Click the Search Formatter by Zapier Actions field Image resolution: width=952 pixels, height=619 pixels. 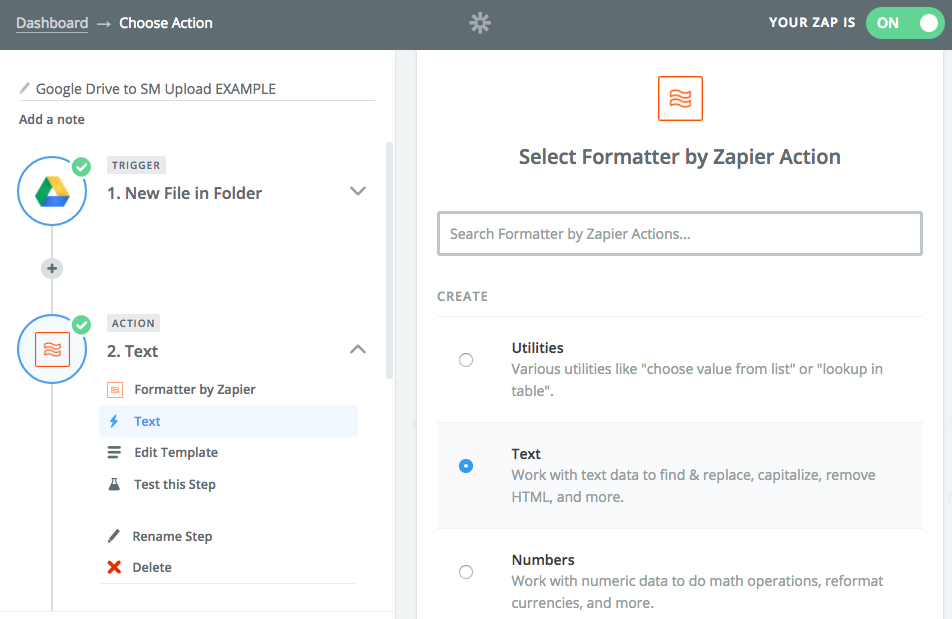point(680,234)
